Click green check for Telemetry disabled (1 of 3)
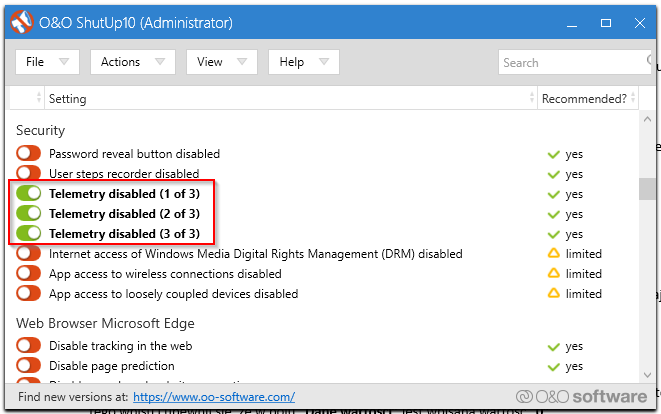The image size is (661, 414). (x=554, y=194)
